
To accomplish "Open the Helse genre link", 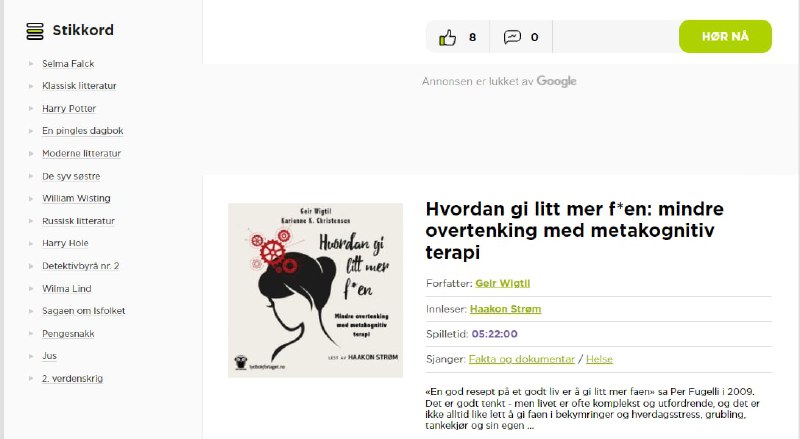I will click(x=599, y=359).
